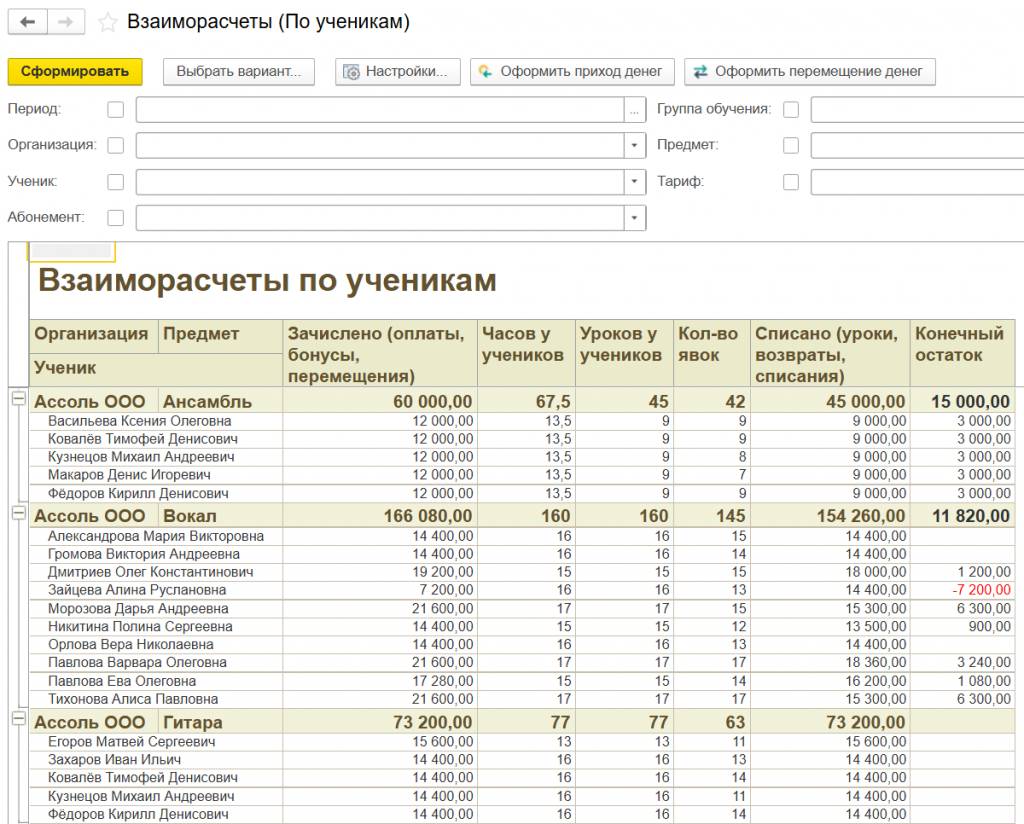The height and width of the screenshot is (824, 1024).
Task: Click the Гитара total 73 200,00
Action: click(x=432, y=723)
